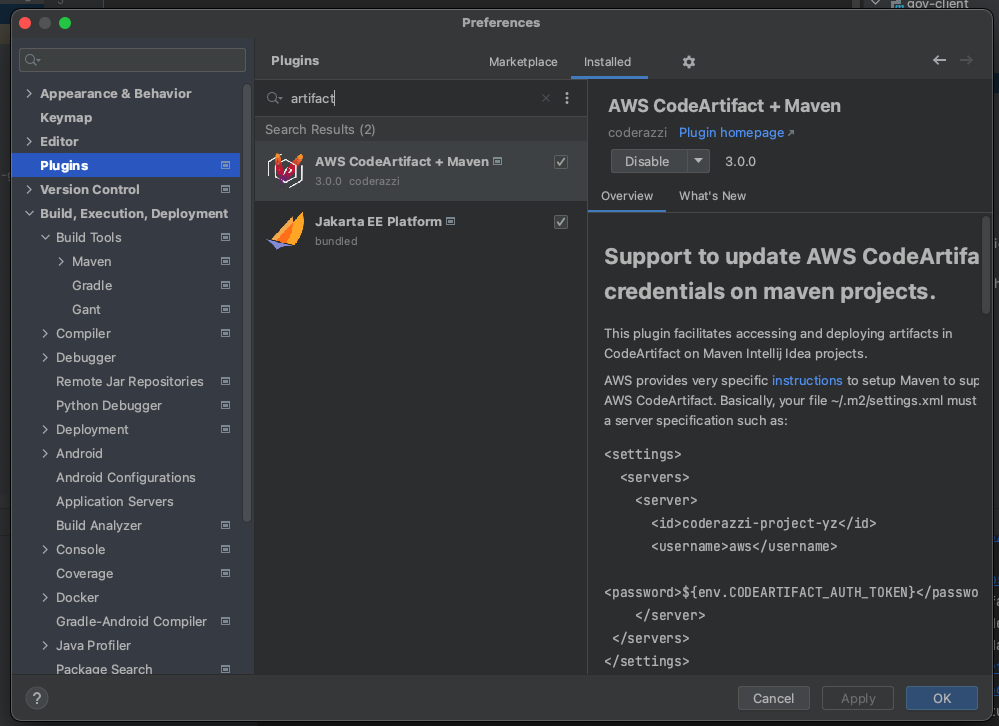This screenshot has height=726, width=999.
Task: Open plugin search options three-dot menu
Action: click(567, 98)
